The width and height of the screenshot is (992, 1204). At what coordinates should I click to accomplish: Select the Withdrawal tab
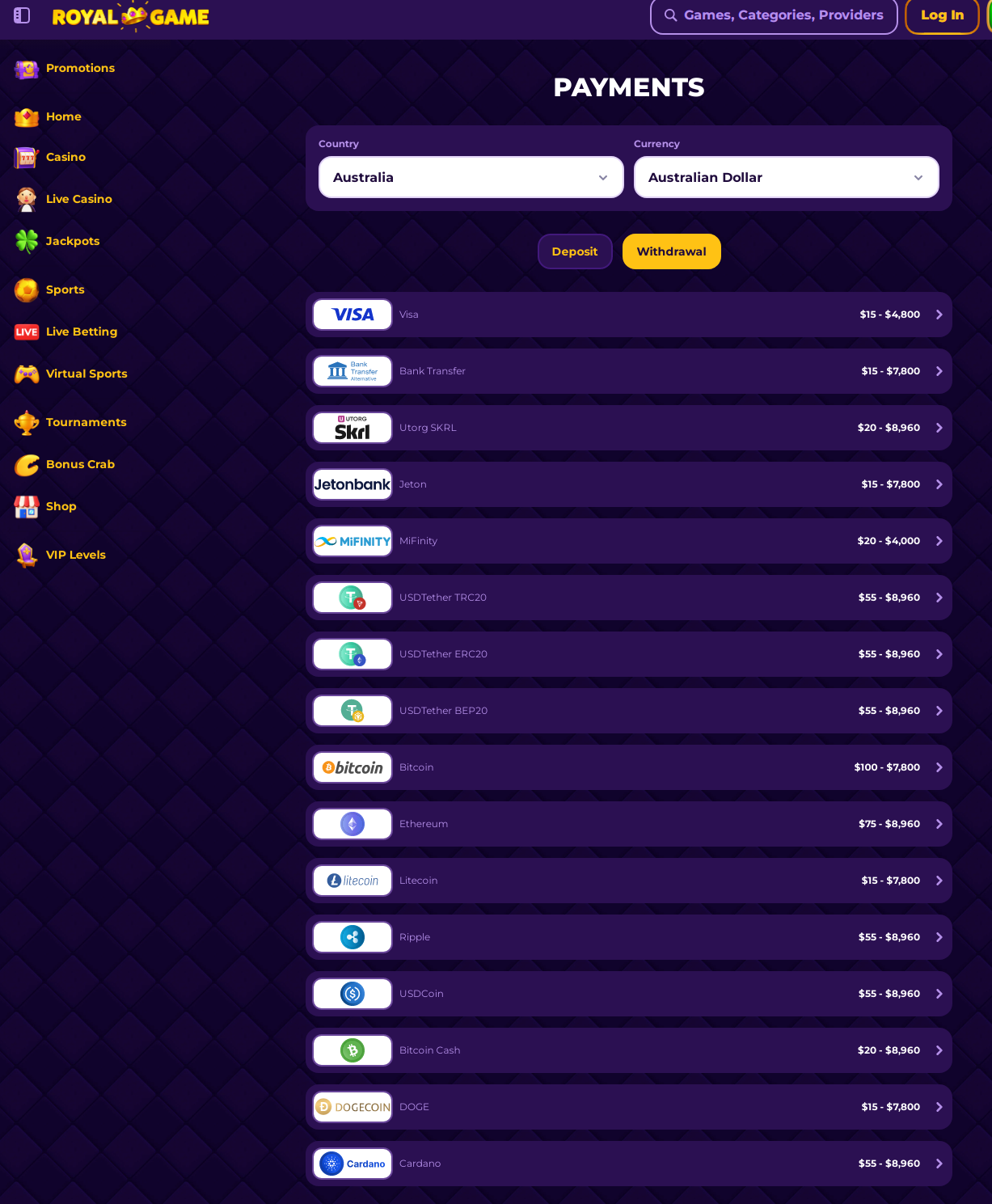(671, 251)
